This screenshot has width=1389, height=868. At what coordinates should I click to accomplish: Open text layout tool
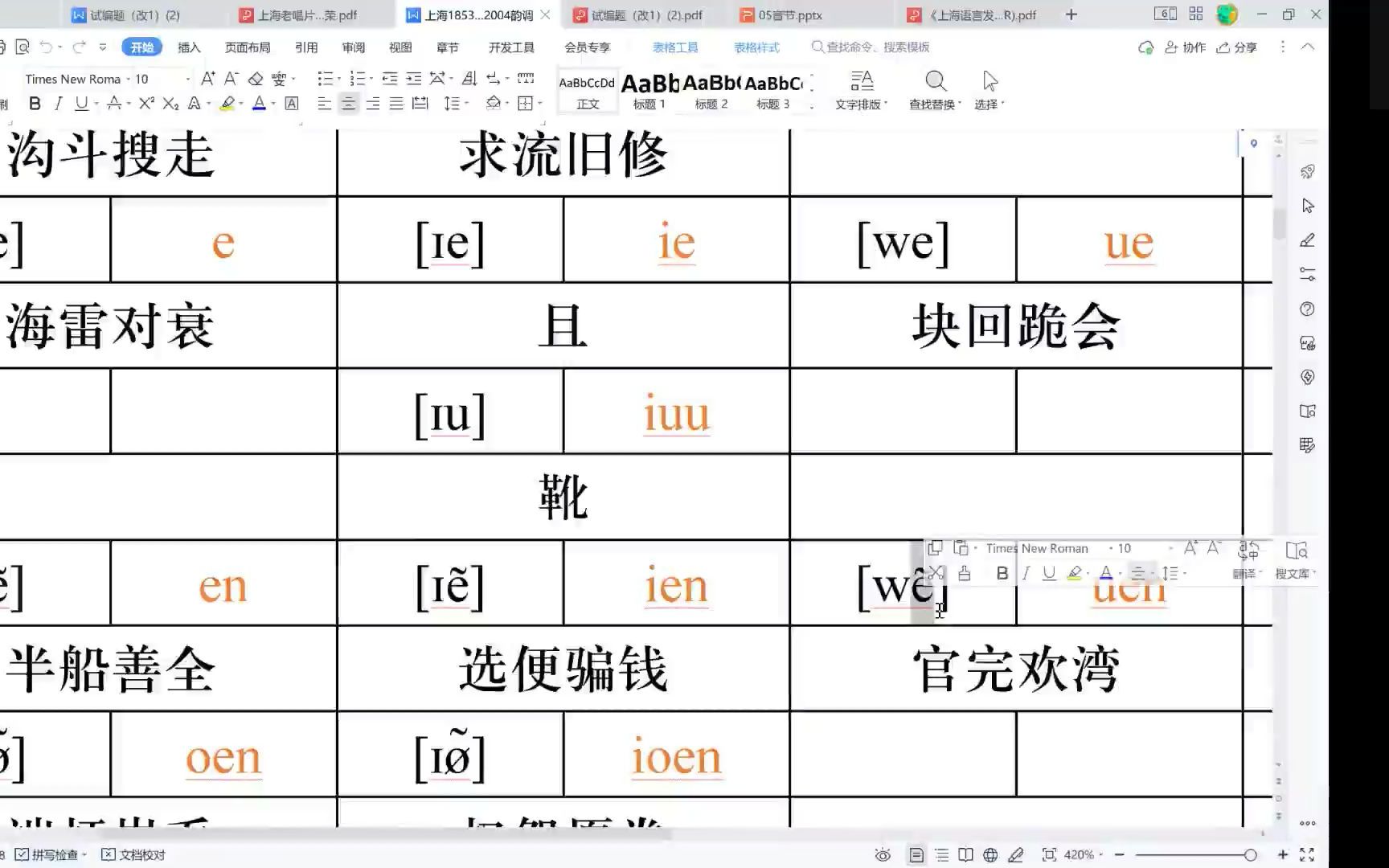click(x=862, y=90)
